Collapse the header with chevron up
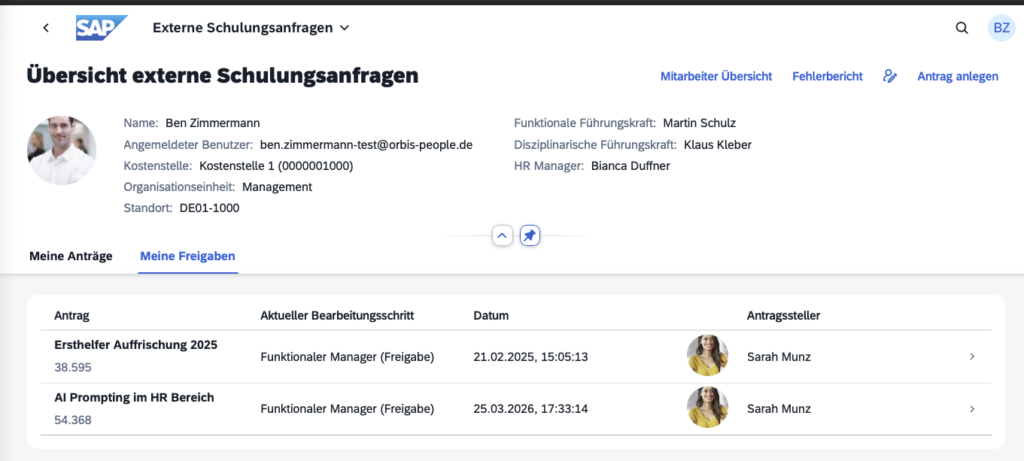Image resolution: width=1024 pixels, height=461 pixels. [502, 236]
